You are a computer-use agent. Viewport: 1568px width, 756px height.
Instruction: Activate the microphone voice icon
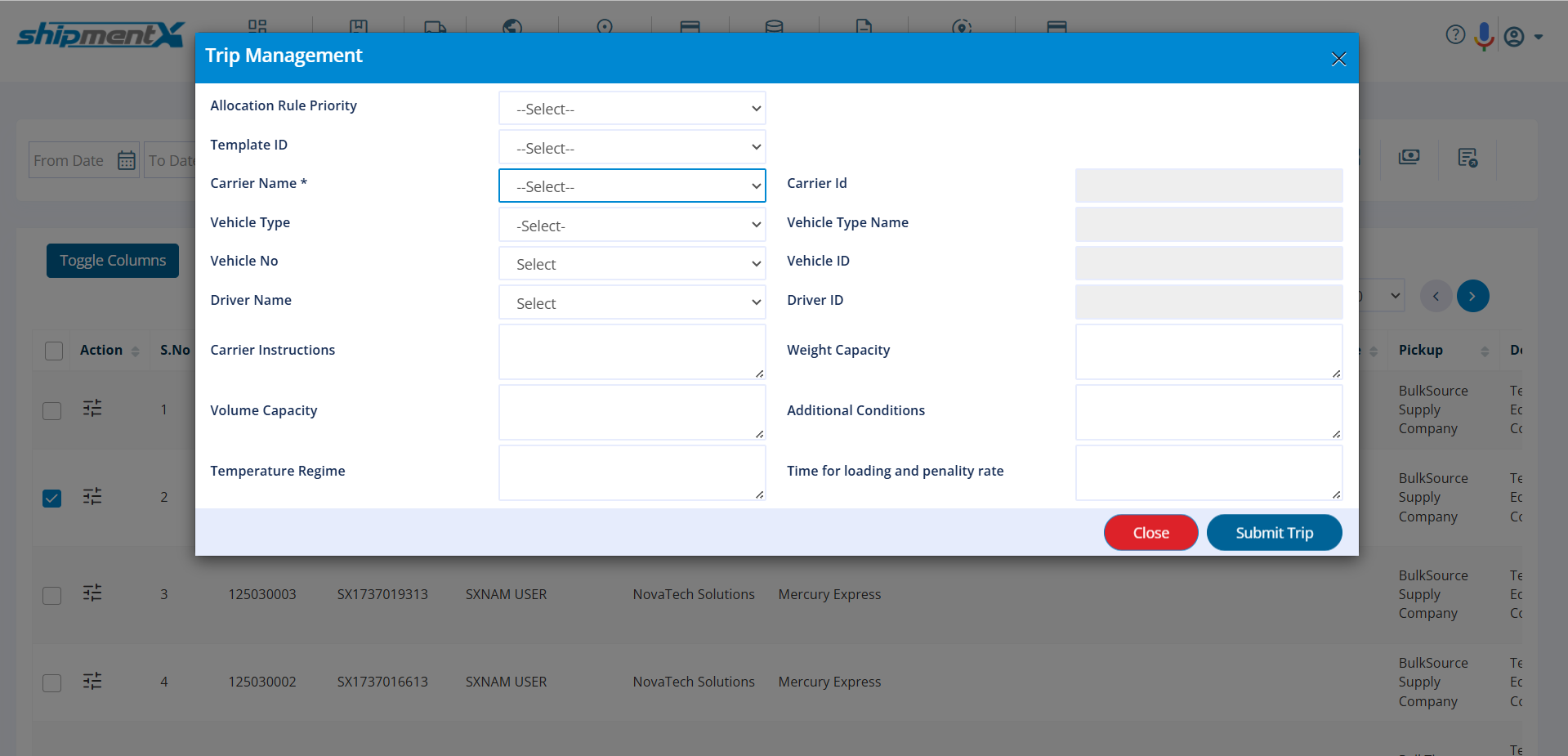(1485, 36)
